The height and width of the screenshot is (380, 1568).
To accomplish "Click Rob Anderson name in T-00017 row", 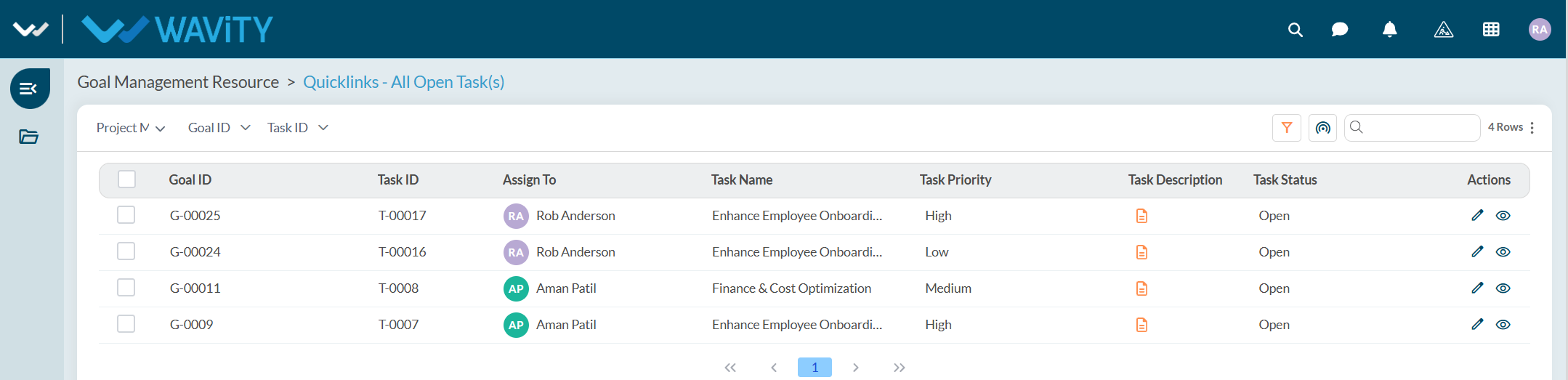I will 575,216.
